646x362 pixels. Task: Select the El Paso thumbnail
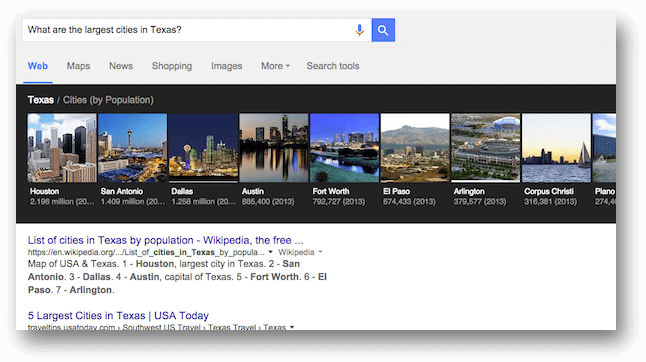tap(415, 148)
